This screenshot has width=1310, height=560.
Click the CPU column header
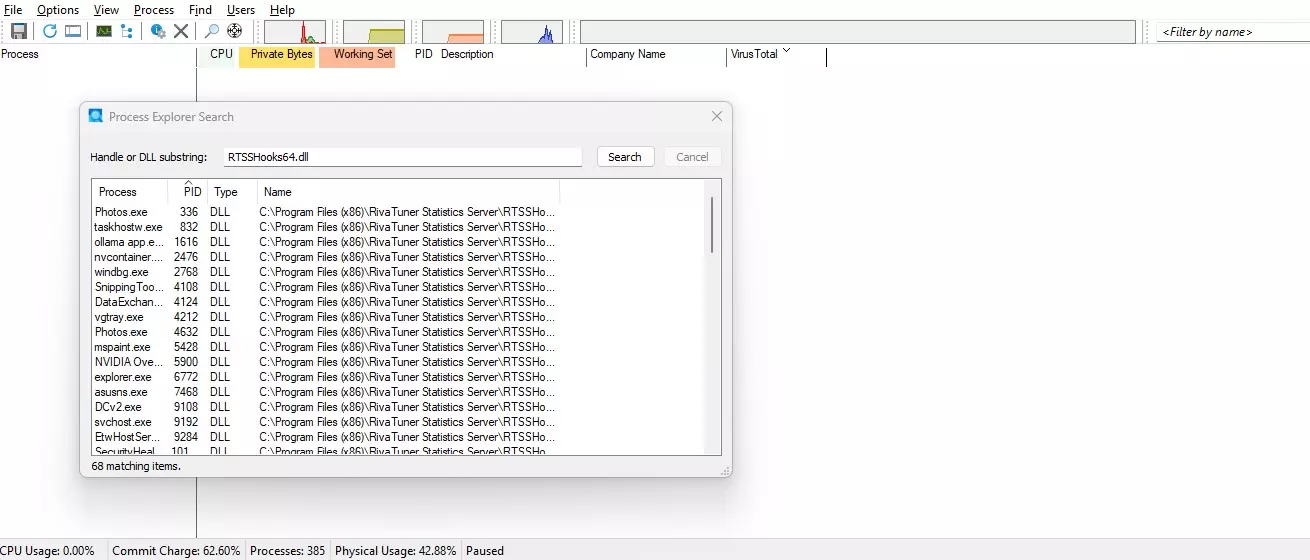[x=218, y=55]
